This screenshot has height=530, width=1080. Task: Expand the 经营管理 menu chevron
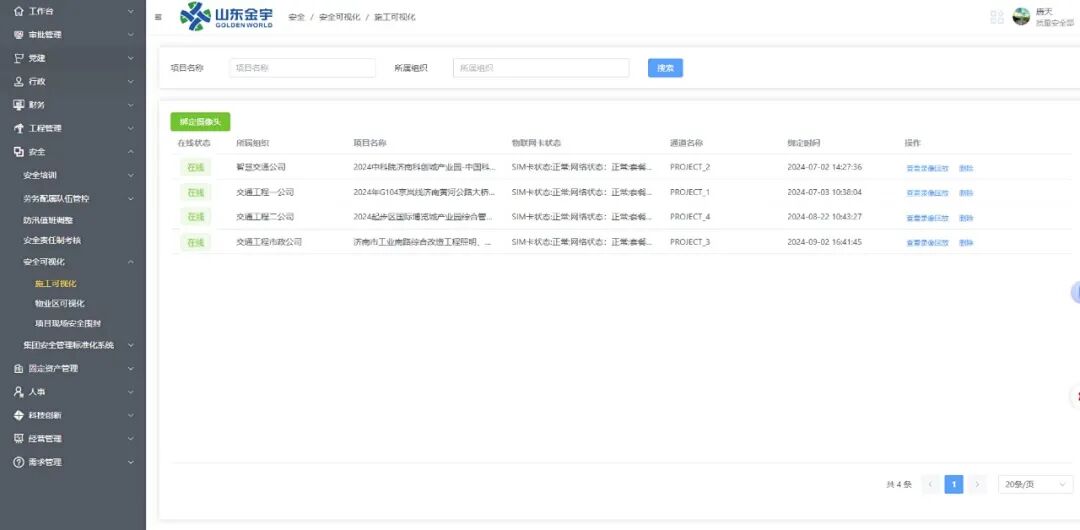[131, 438]
